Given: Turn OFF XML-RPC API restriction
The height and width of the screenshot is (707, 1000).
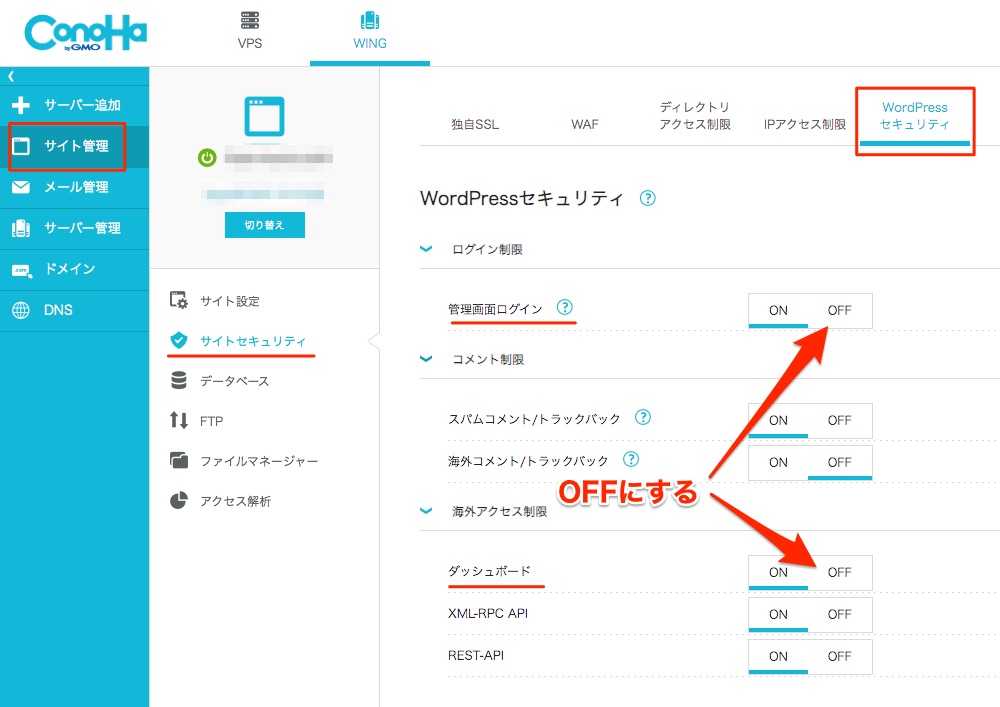Looking at the screenshot, I should [839, 615].
